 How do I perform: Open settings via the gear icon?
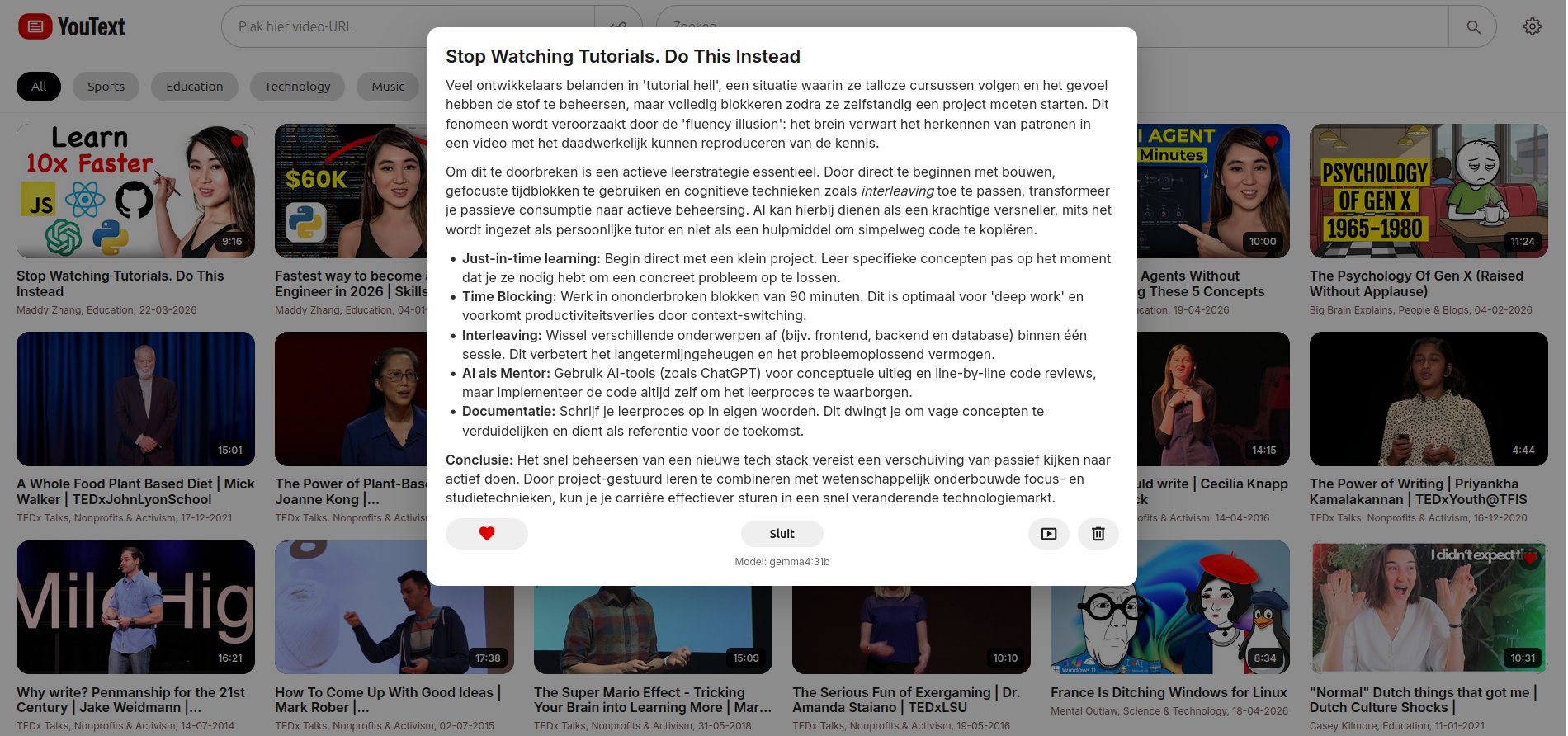pos(1532,26)
